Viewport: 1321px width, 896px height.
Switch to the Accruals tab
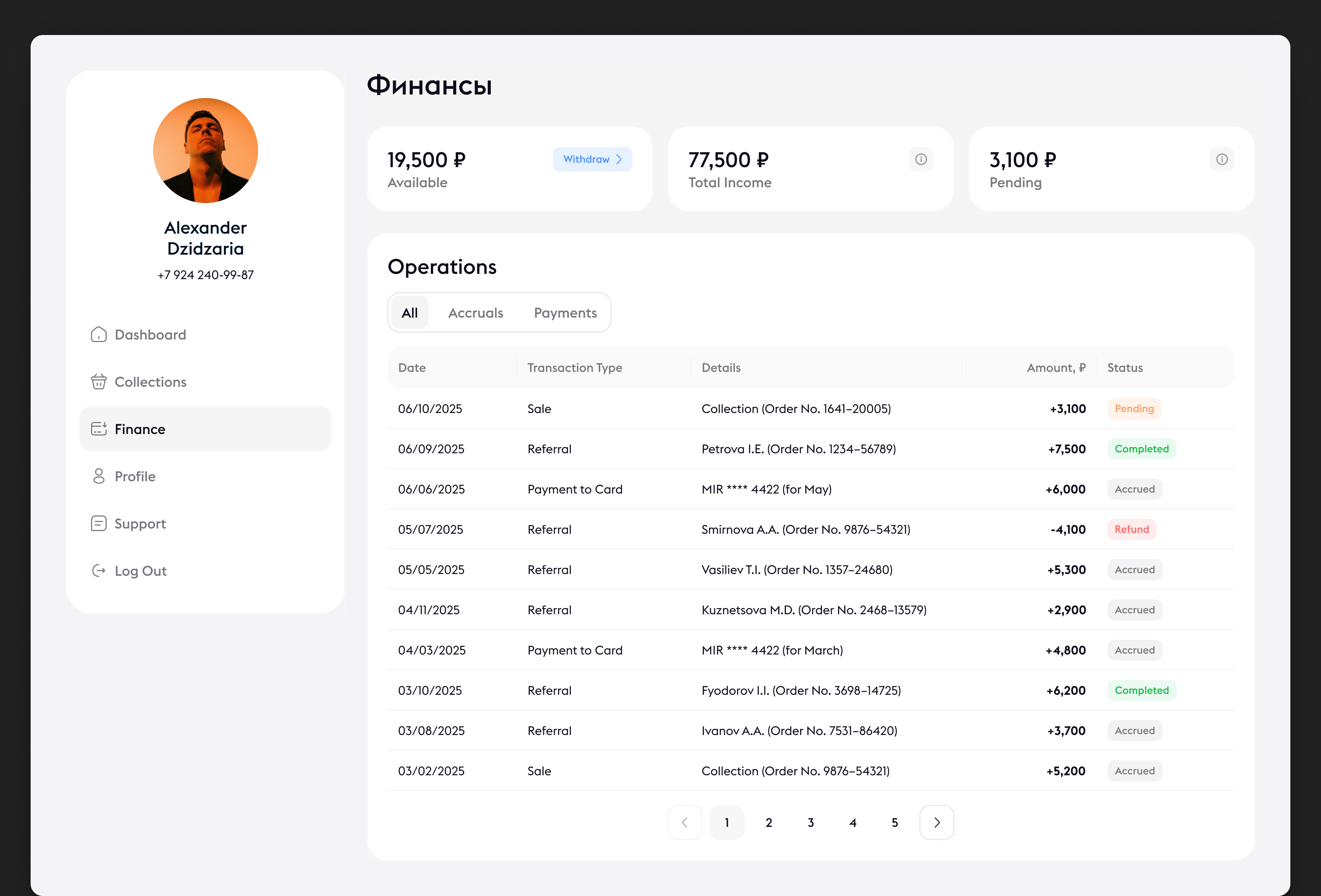475,313
